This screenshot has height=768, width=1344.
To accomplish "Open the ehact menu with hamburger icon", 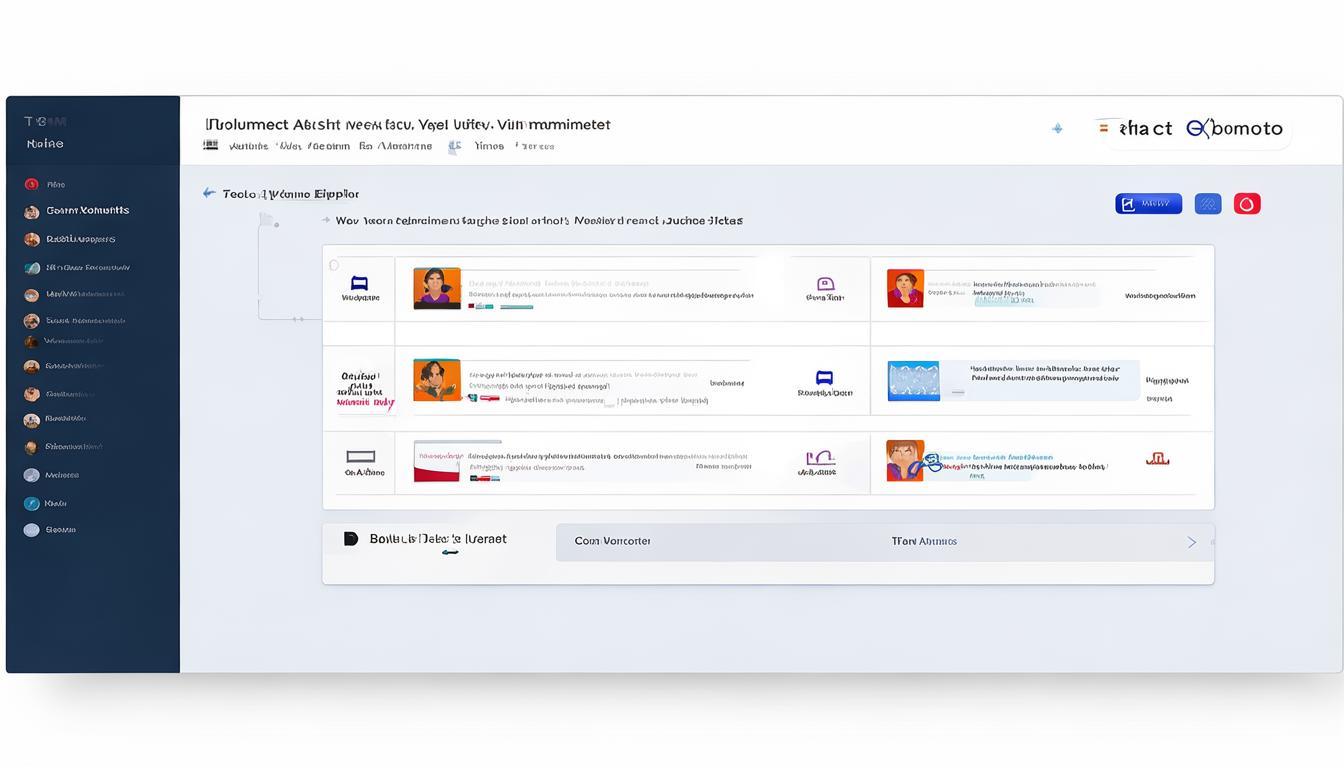I will (1104, 128).
